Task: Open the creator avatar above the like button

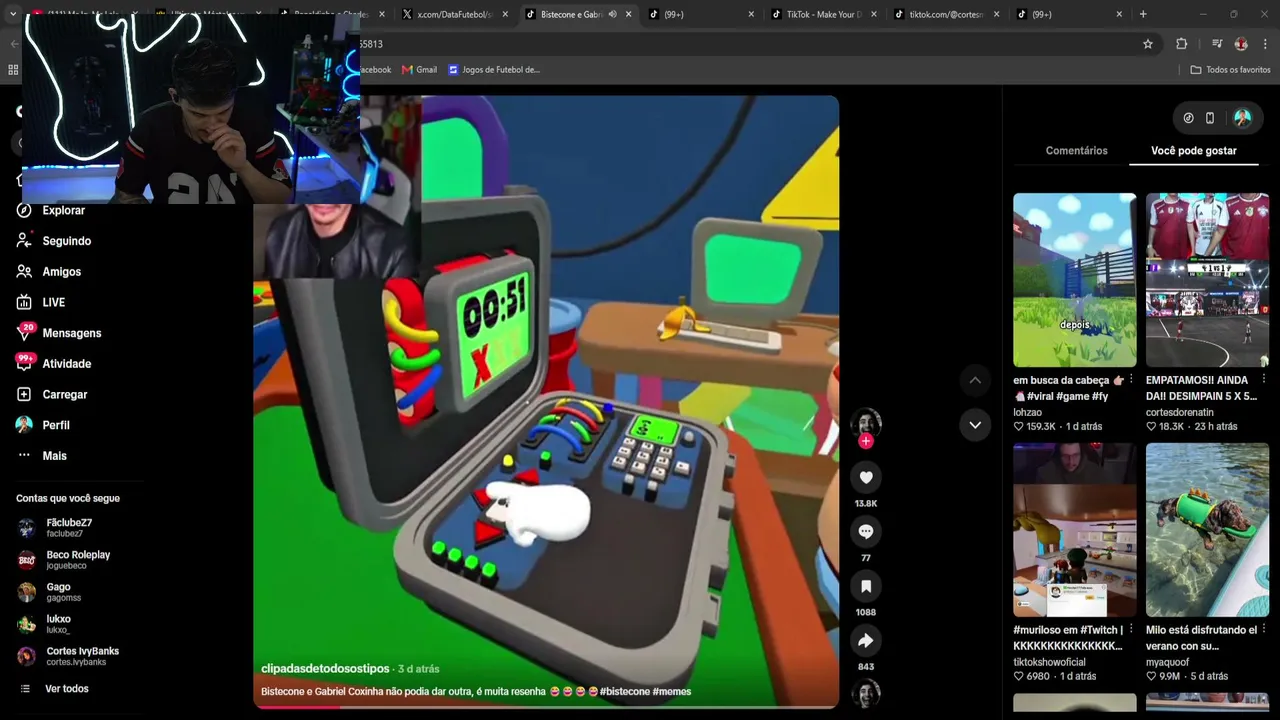Action: 866,423
